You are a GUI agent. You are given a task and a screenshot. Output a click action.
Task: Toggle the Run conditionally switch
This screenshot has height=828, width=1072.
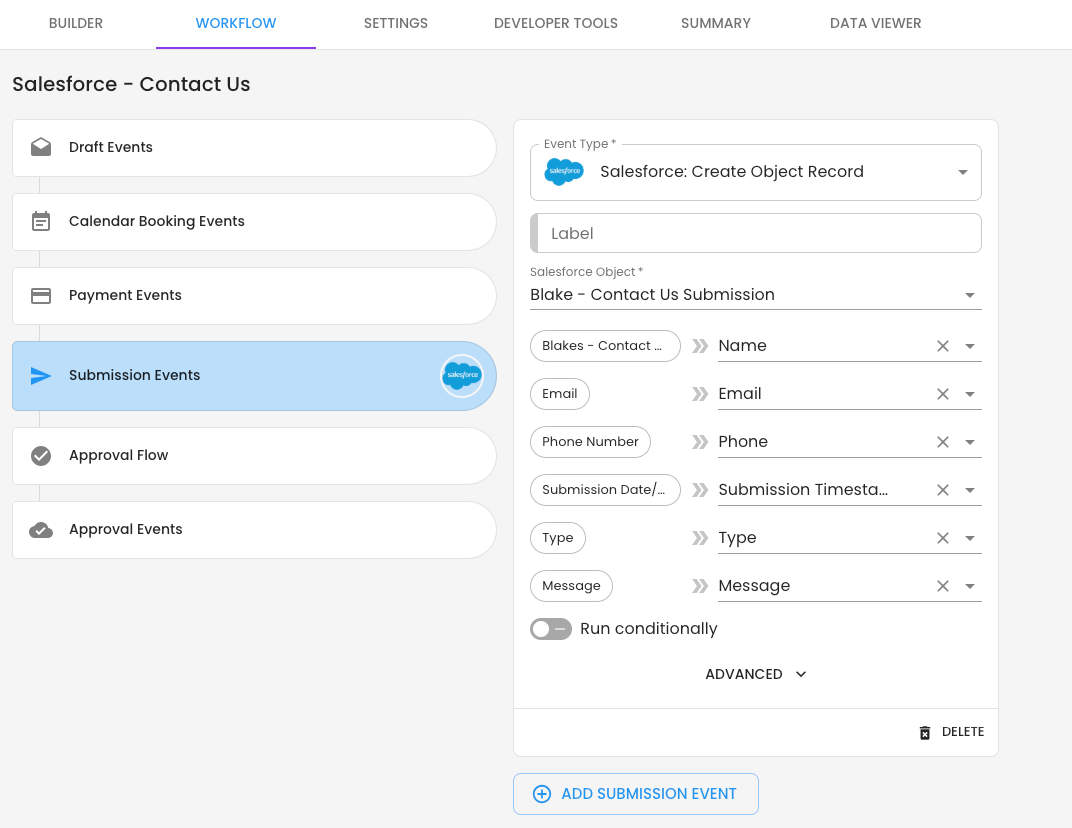pyautogui.click(x=551, y=629)
